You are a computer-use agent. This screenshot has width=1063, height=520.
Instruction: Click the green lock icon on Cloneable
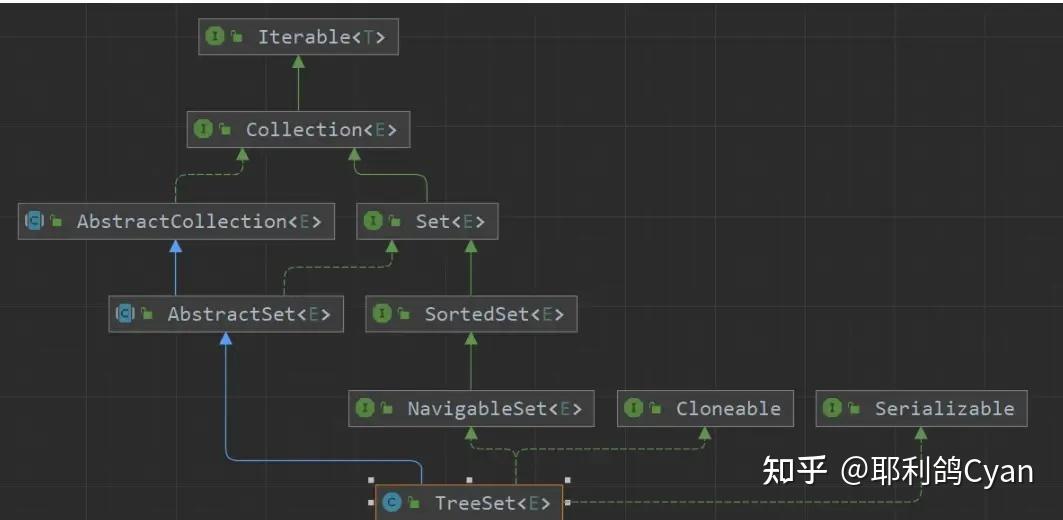(656, 408)
